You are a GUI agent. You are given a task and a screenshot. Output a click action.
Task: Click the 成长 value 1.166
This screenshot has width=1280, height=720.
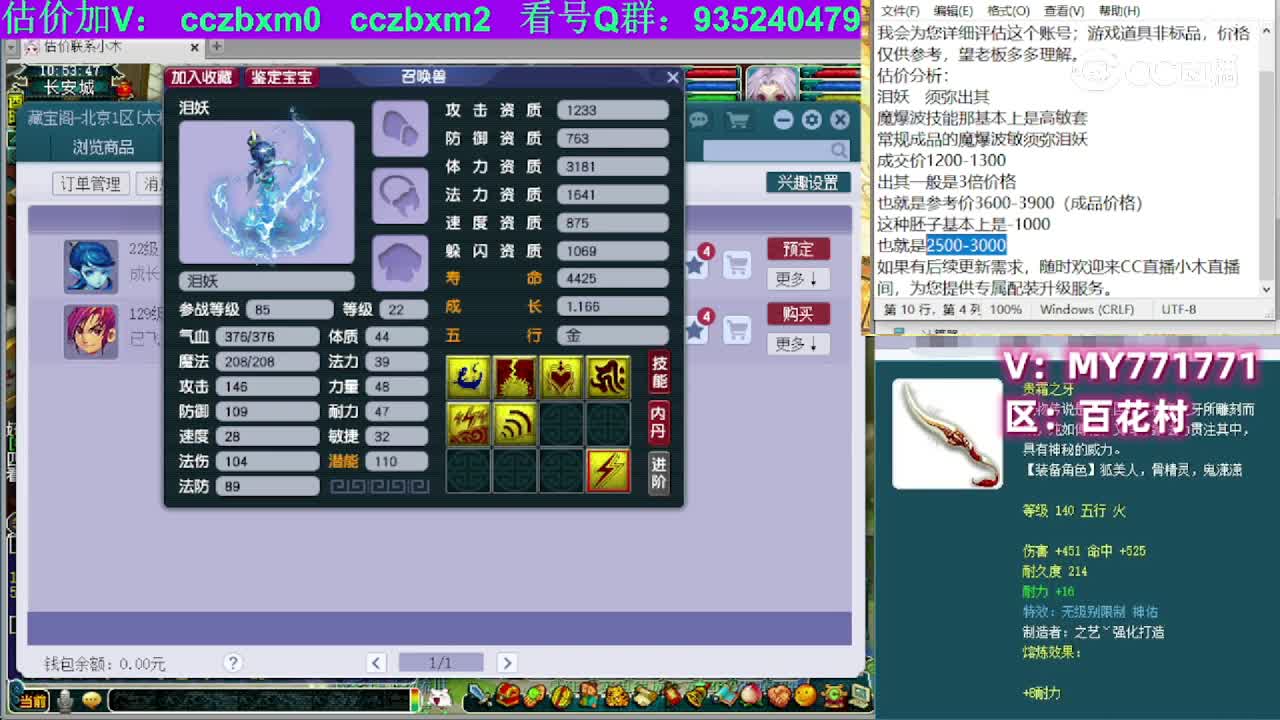click(613, 307)
